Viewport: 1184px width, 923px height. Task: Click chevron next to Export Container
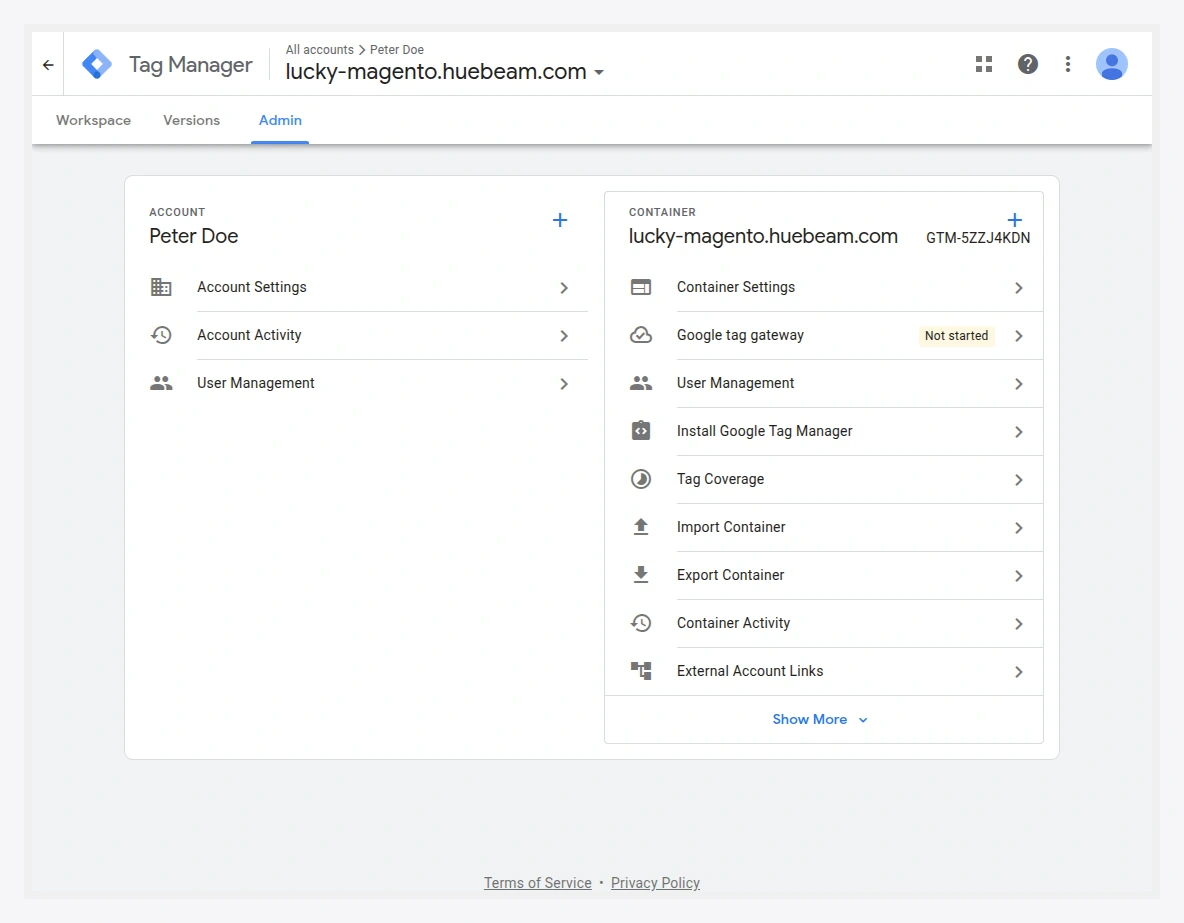tap(1019, 576)
